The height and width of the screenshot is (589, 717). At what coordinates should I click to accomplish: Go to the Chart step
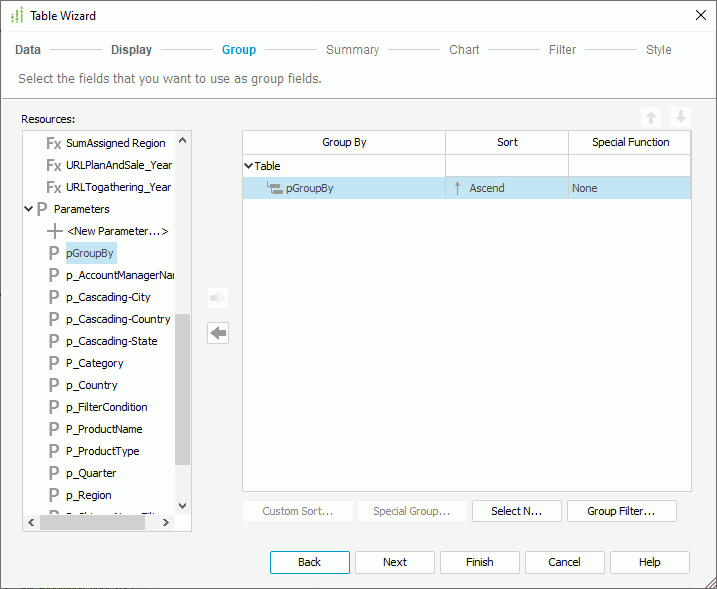[x=464, y=49]
